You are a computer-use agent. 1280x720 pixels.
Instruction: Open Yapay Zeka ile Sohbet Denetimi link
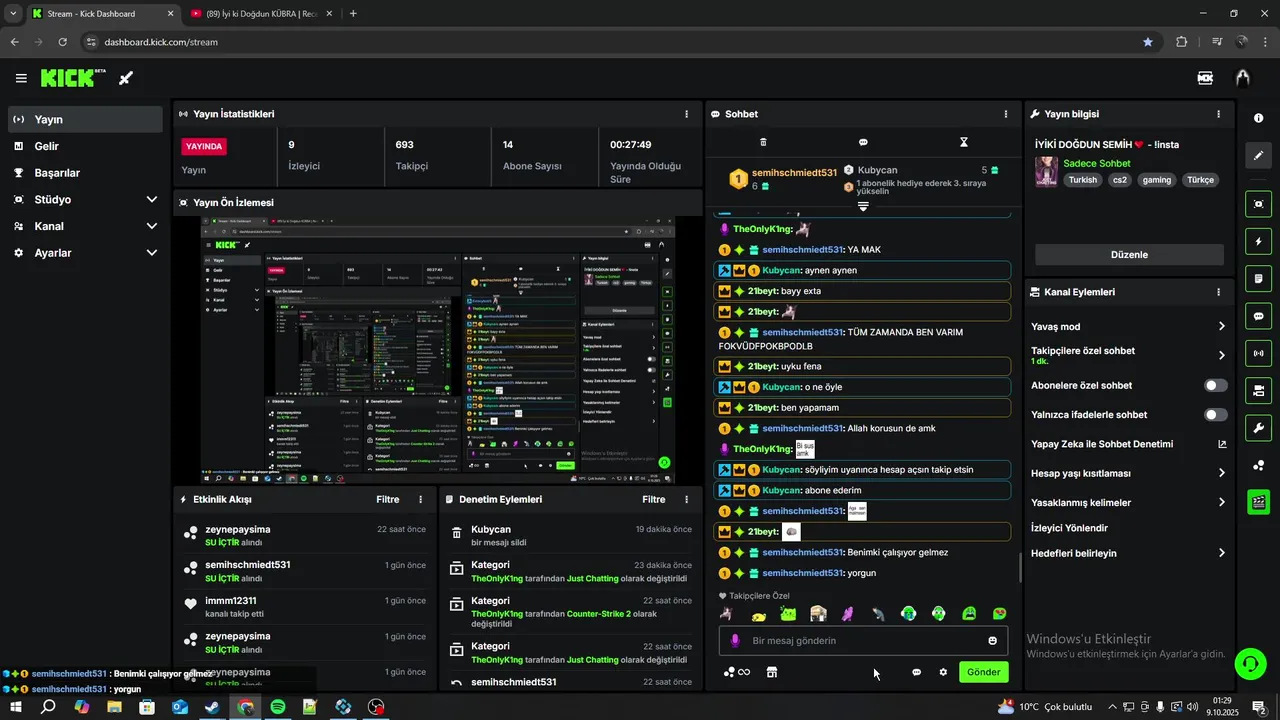[1128, 444]
